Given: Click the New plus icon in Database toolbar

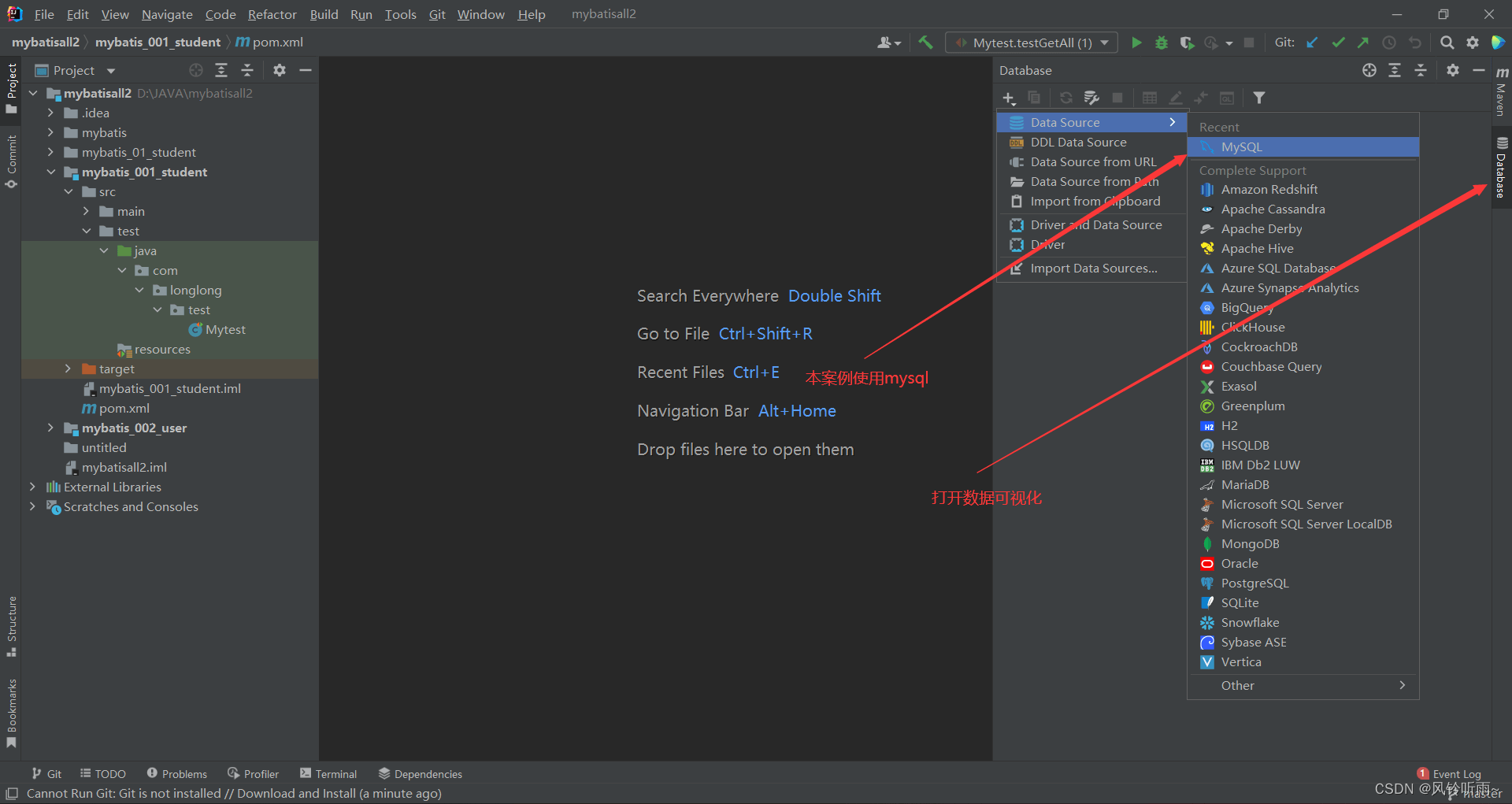Looking at the screenshot, I should click(1009, 98).
